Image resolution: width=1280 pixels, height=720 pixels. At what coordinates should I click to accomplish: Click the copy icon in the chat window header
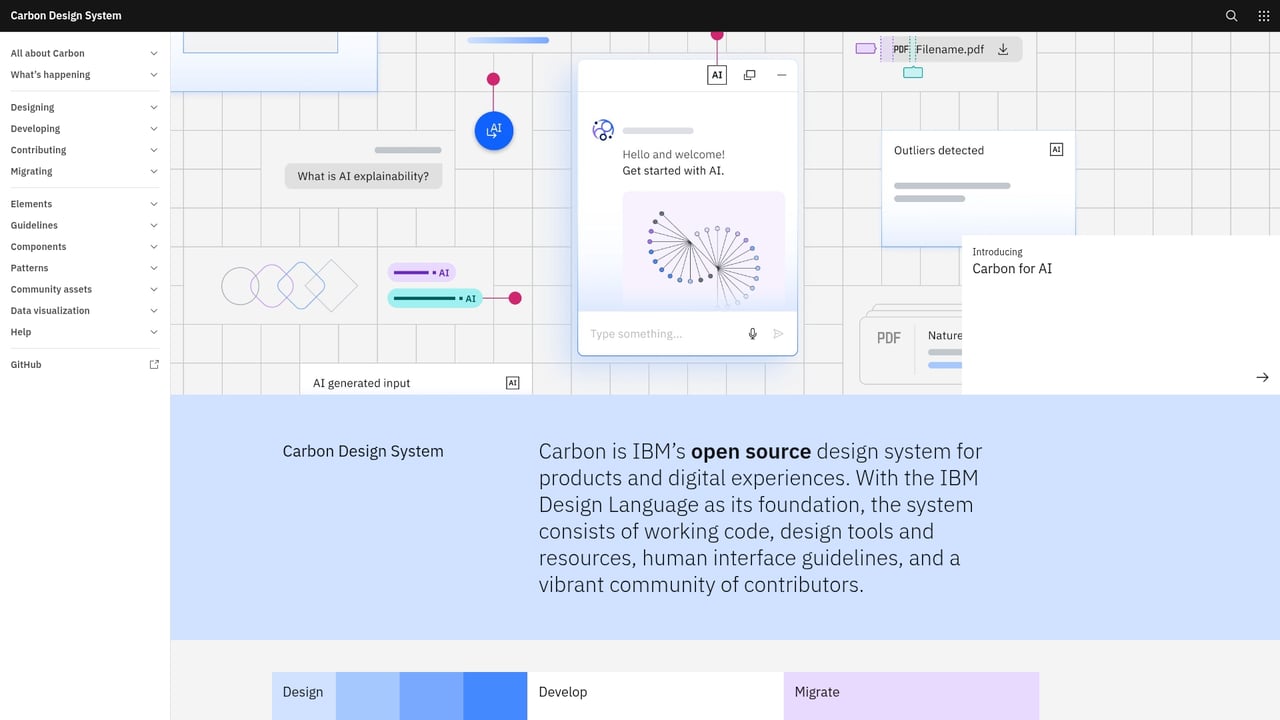749,74
